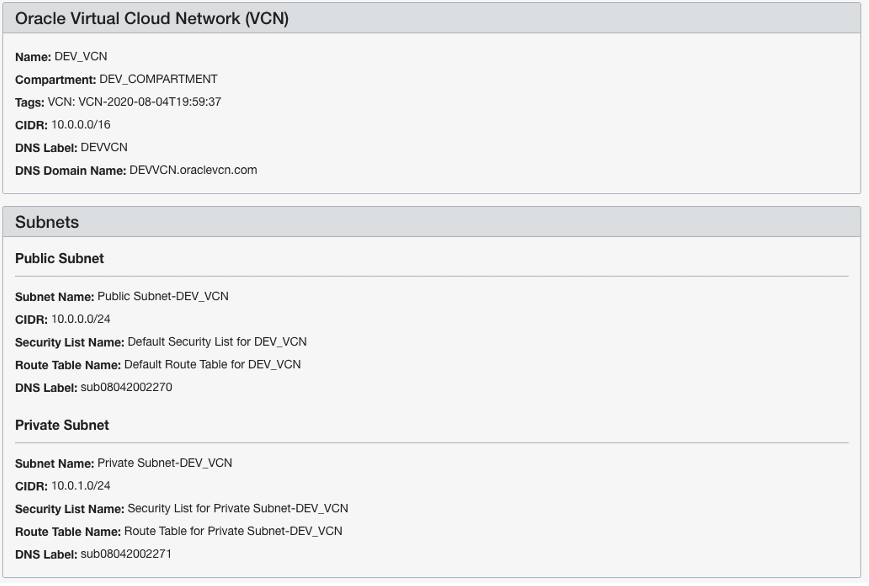Click the VCN name value DEV_VCN
This screenshot has height=586, width=869.
[x=81, y=57]
